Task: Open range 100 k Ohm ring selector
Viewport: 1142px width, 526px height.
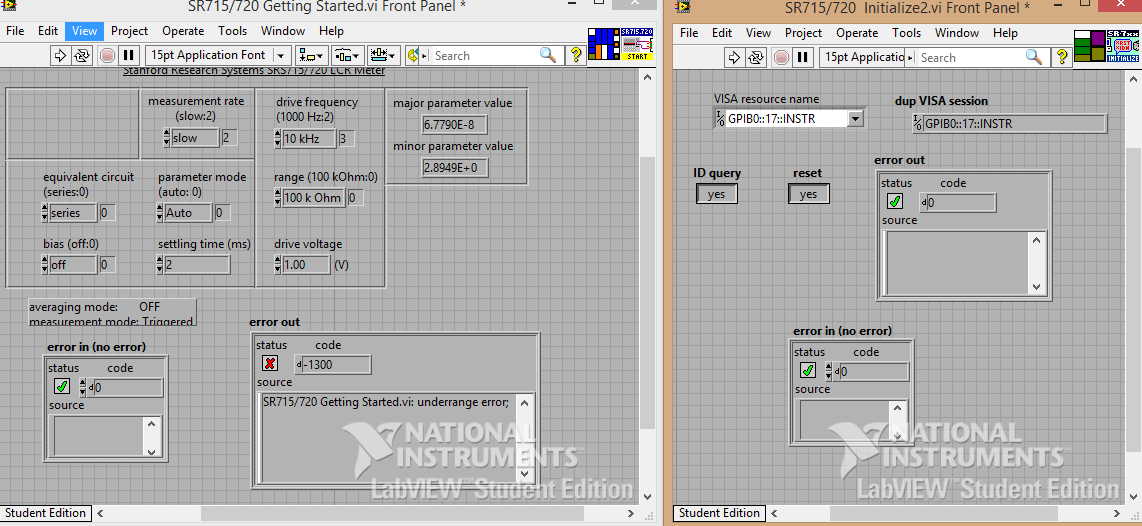Action: [313, 197]
